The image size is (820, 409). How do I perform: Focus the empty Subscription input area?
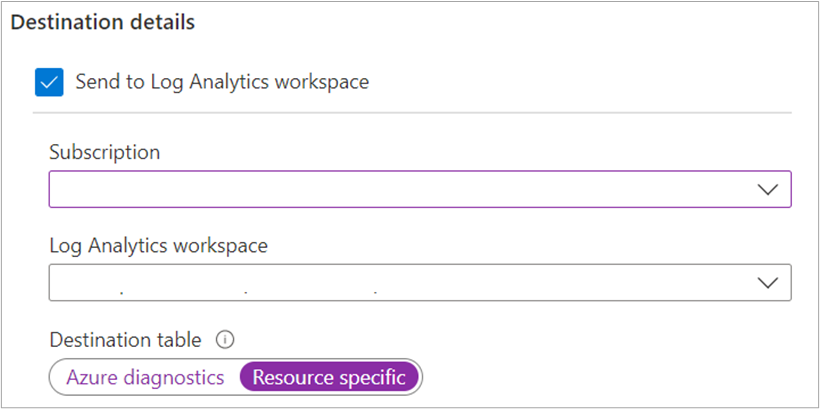[403, 189]
